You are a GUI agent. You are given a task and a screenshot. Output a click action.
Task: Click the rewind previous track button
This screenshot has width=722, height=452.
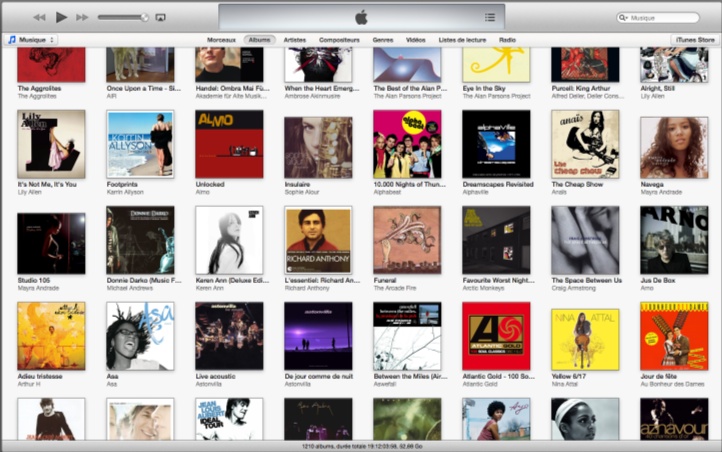pyautogui.click(x=39, y=17)
